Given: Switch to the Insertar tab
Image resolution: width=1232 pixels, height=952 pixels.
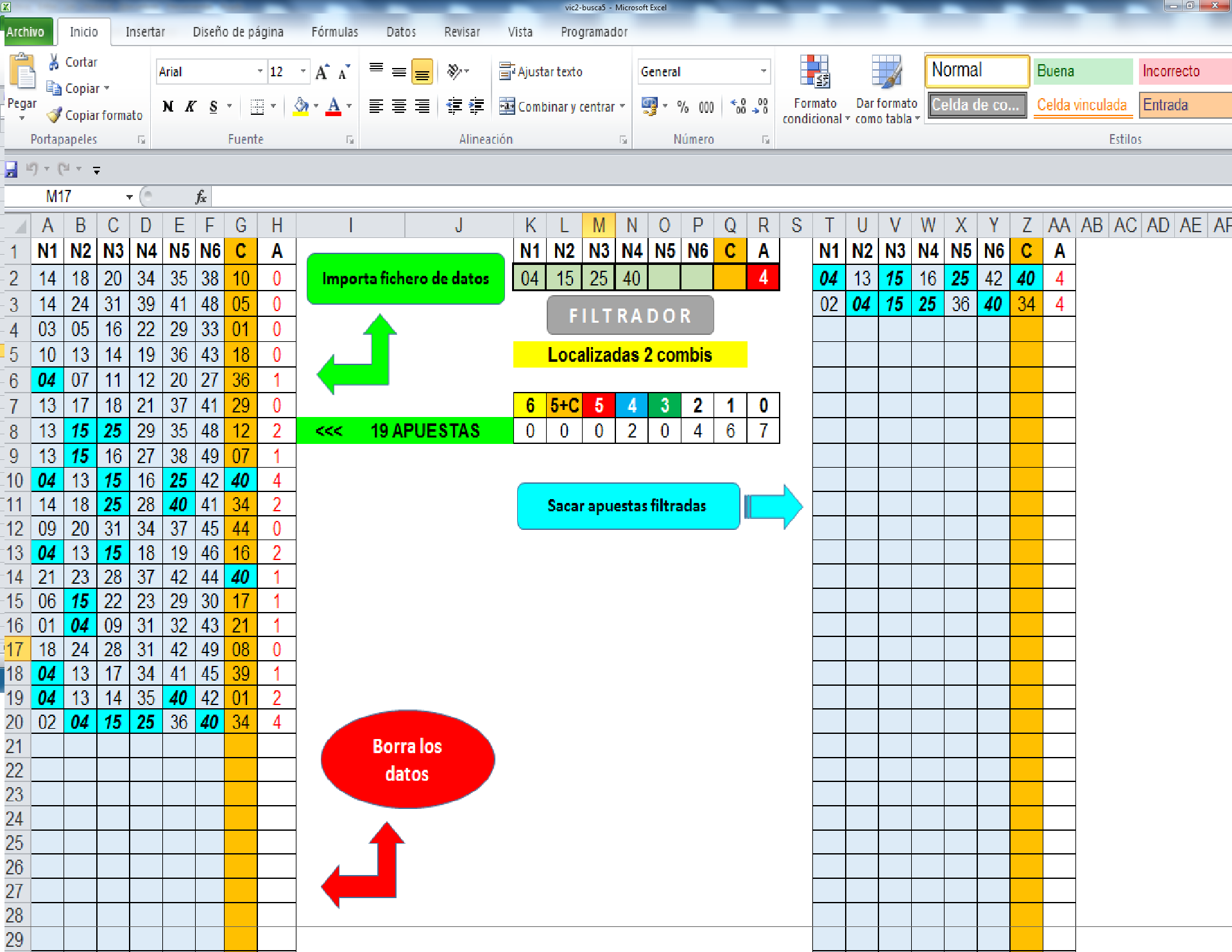Looking at the screenshot, I should [145, 32].
